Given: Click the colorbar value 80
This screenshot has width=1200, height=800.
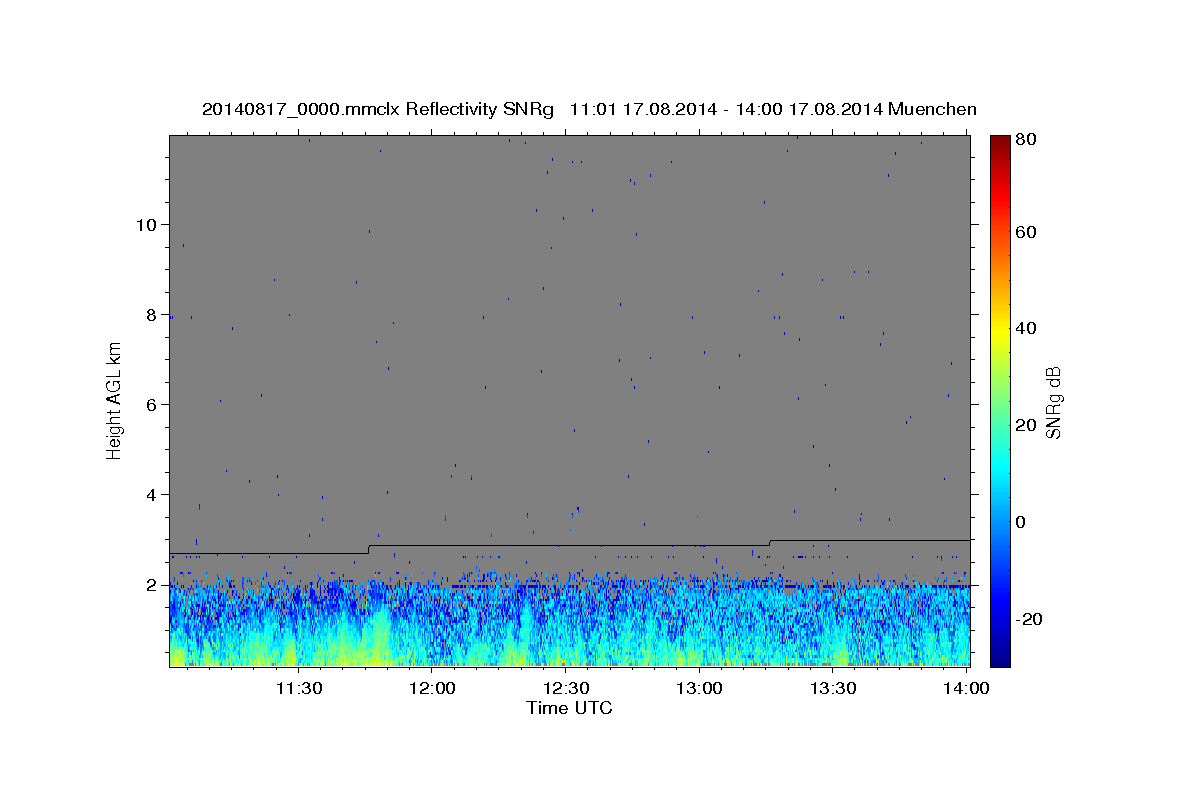Looking at the screenshot, I should point(1028,139).
